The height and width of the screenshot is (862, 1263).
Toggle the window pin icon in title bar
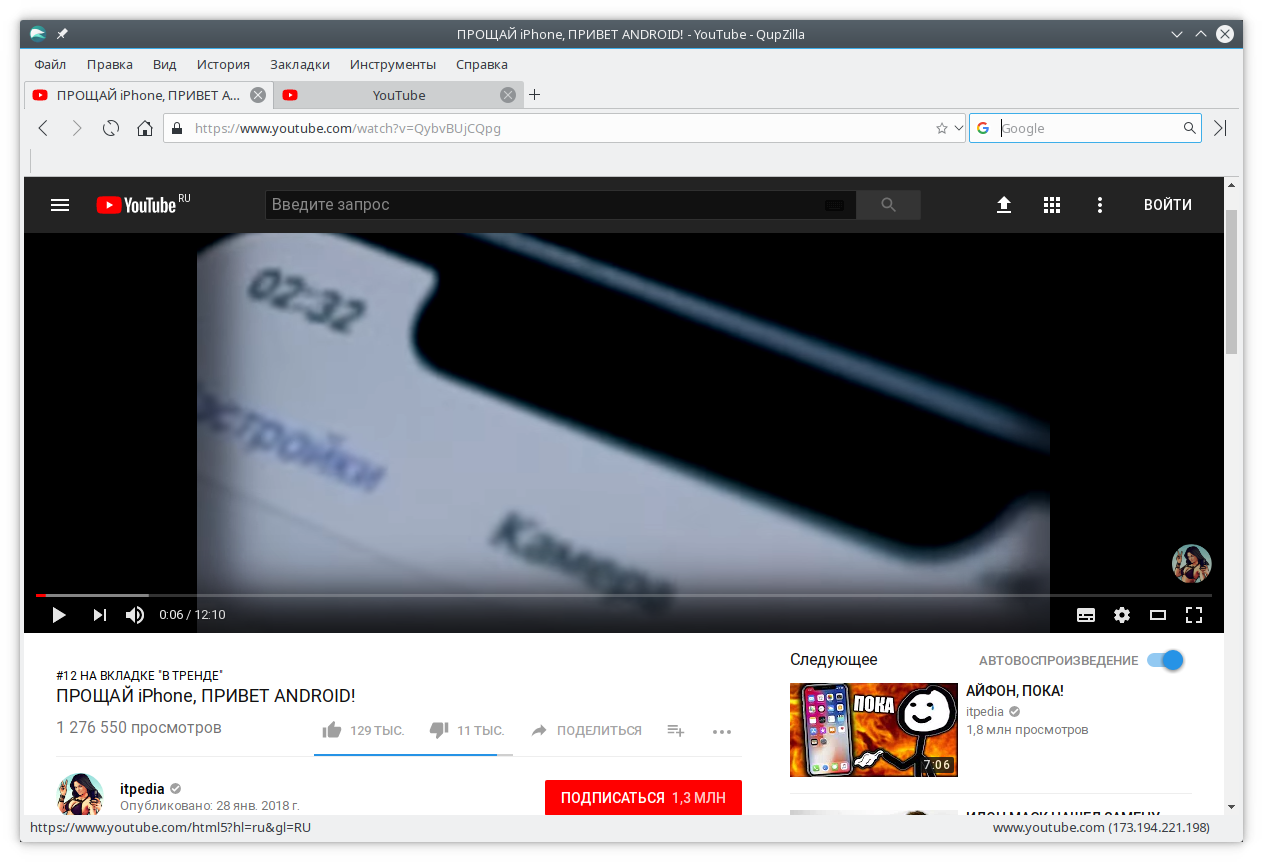tap(62, 34)
